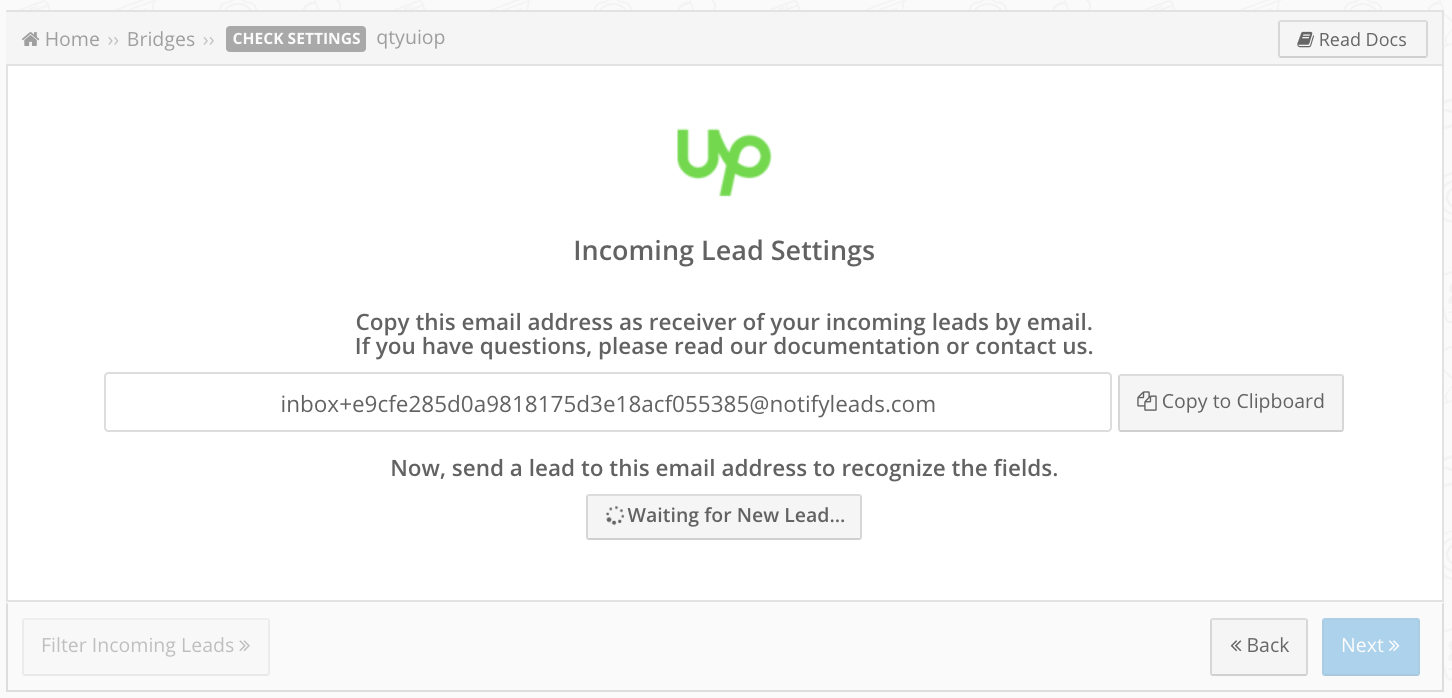Image resolution: width=1452 pixels, height=698 pixels.
Task: Click the book icon on Read Docs
Action: (x=1305, y=40)
